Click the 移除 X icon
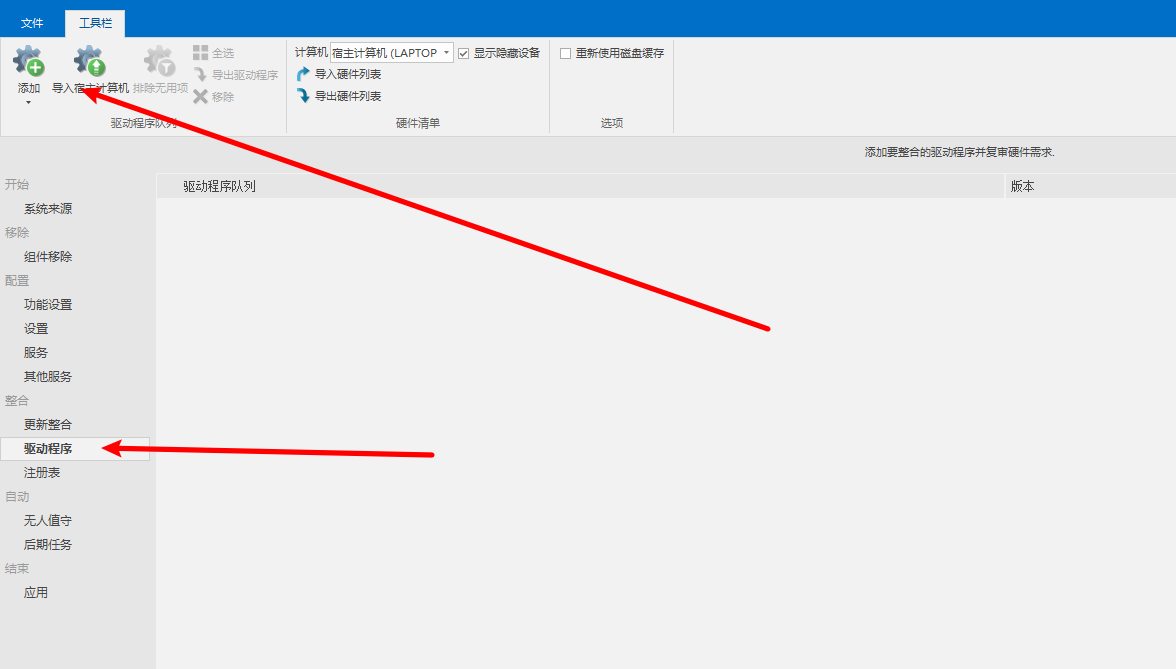 coord(201,97)
